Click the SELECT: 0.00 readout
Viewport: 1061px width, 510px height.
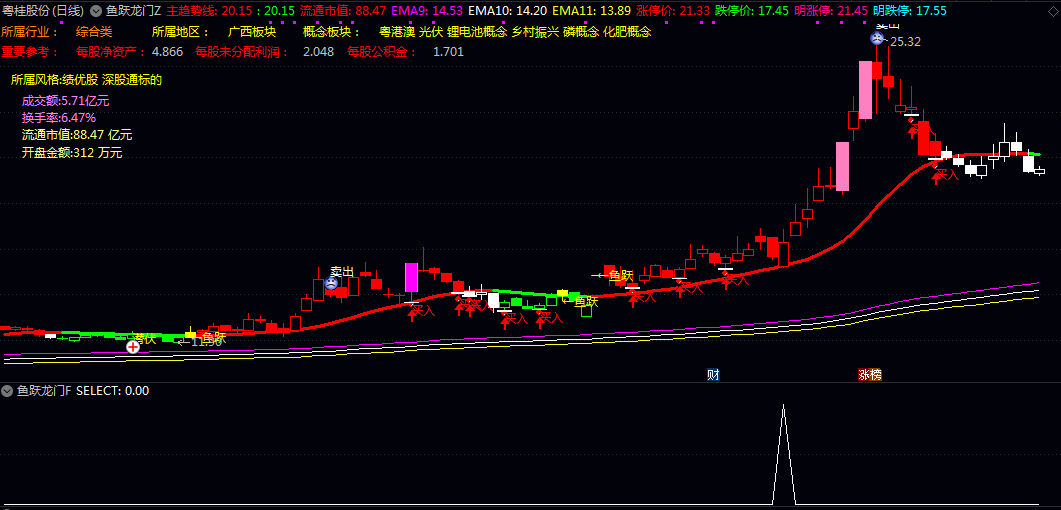click(x=113, y=390)
